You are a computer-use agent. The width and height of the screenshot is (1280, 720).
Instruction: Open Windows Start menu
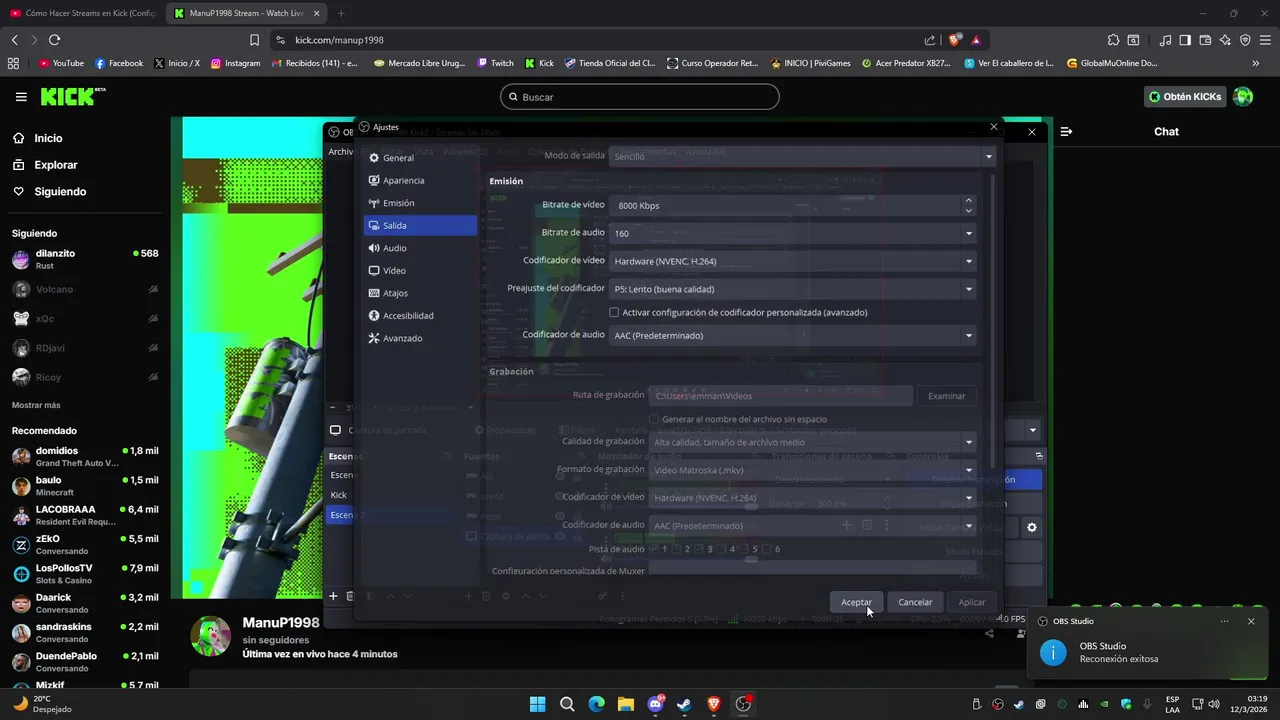point(537,704)
